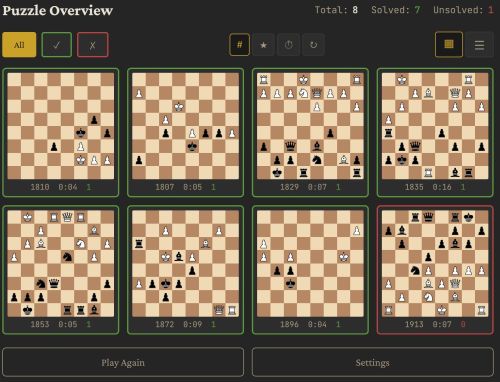Click the Solved: 7 counter
Screen dimensions: 500x382
click(x=396, y=10)
